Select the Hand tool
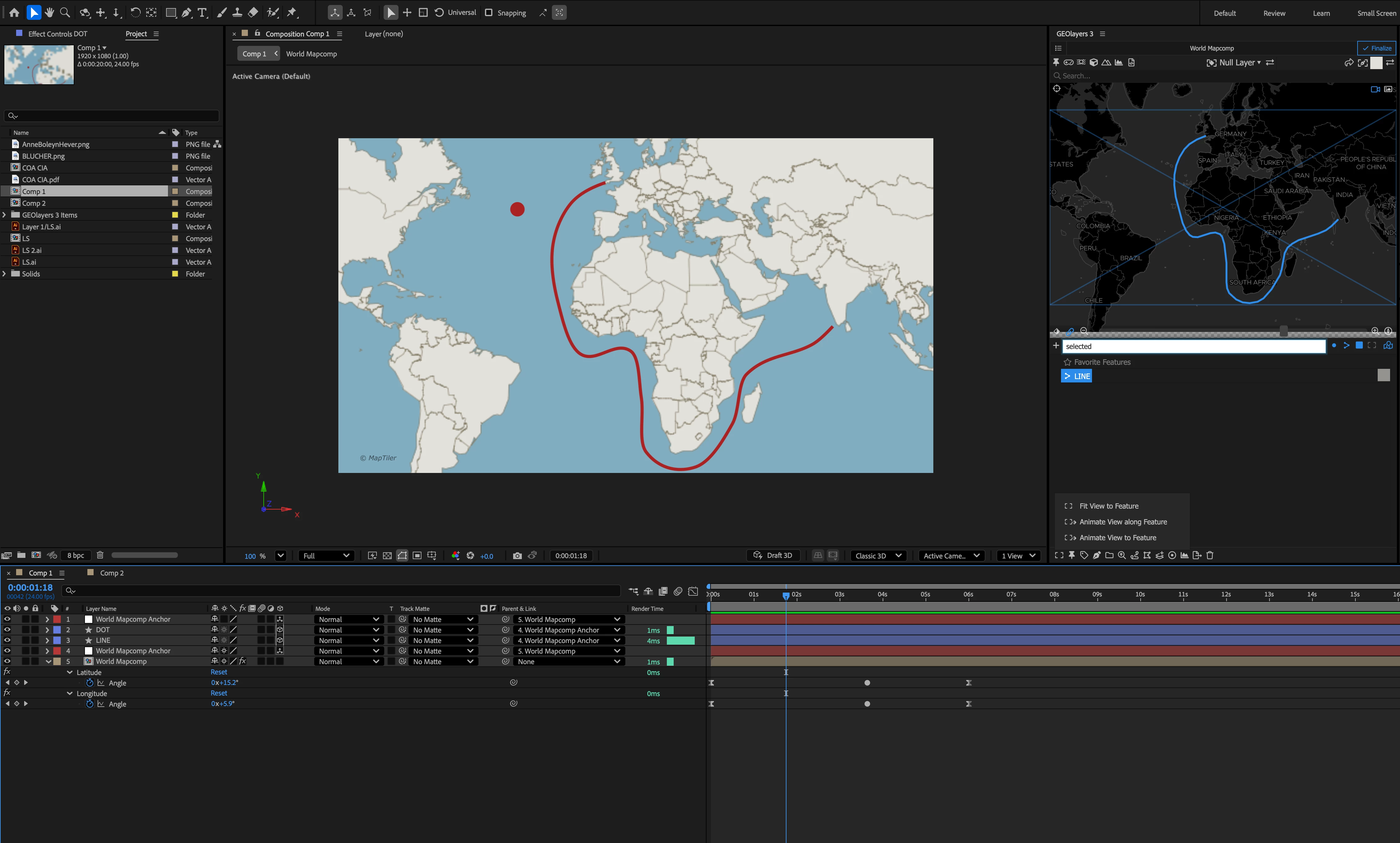Screen dimensions: 1400x843 coord(49,12)
